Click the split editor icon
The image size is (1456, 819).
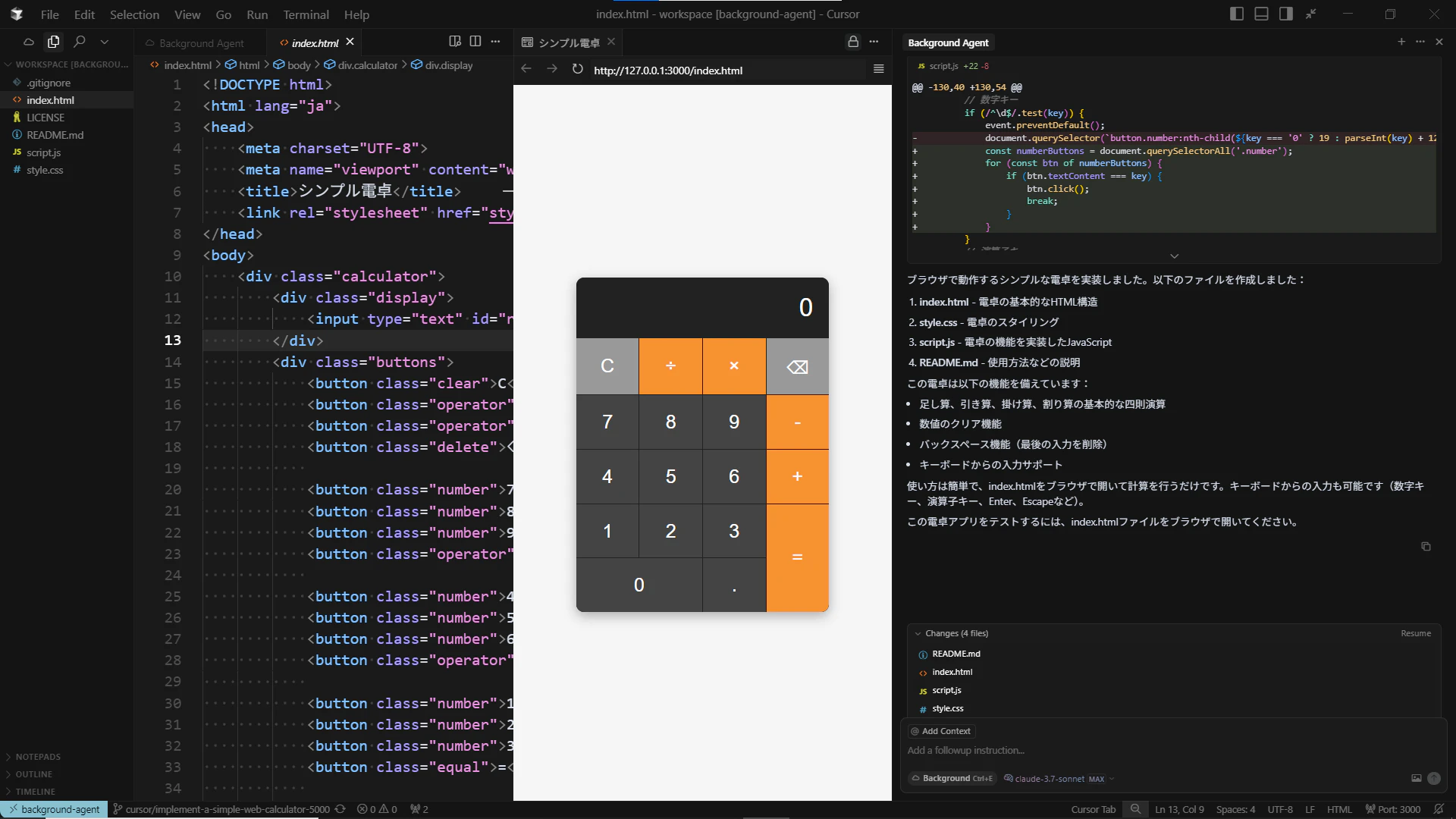click(475, 42)
